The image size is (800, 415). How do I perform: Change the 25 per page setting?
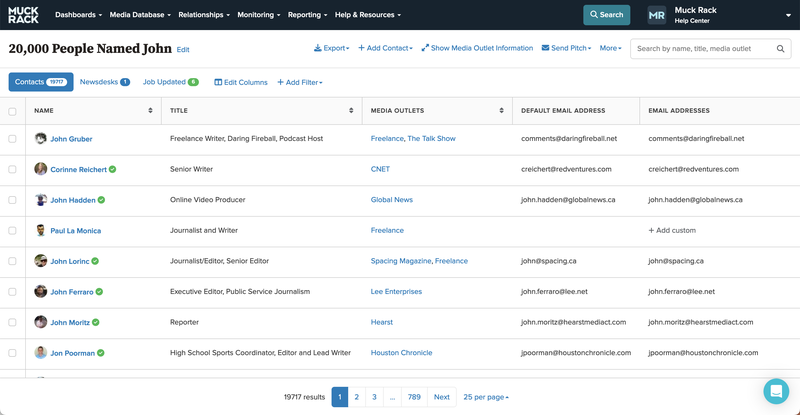point(486,397)
